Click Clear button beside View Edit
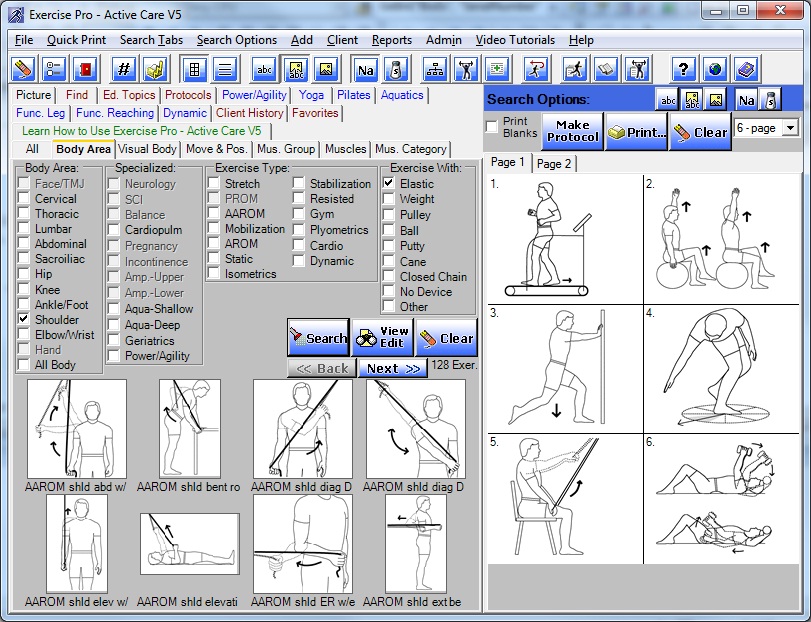This screenshot has width=811, height=622. [x=446, y=338]
